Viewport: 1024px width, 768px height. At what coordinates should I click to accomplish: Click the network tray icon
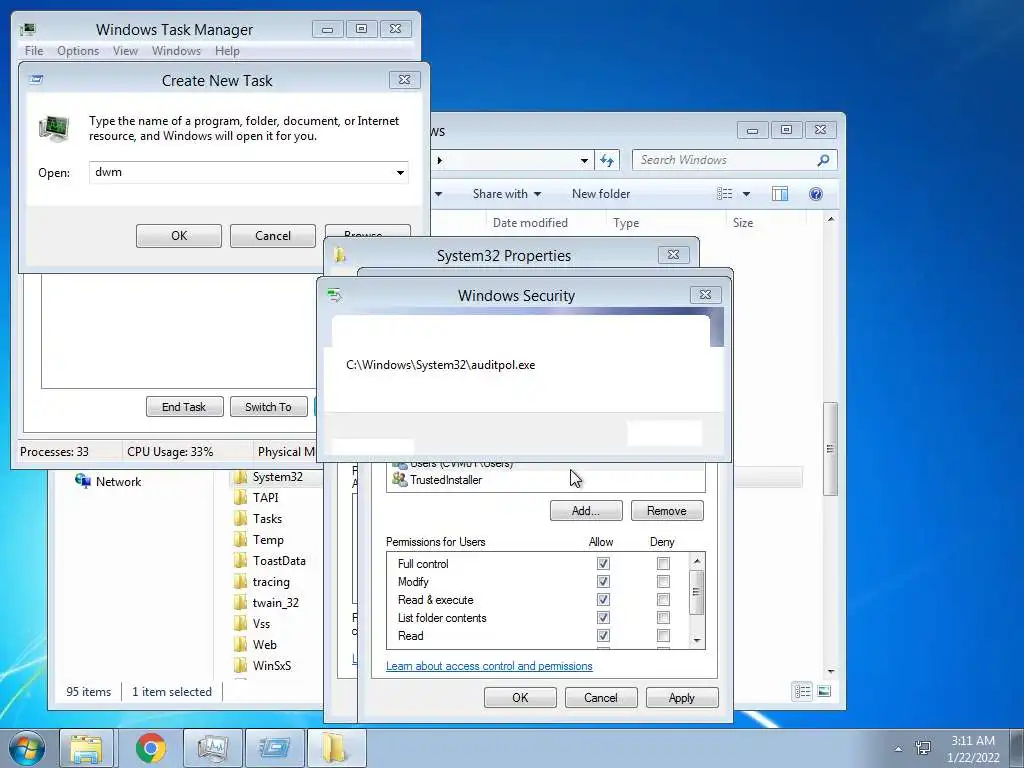coord(923,748)
